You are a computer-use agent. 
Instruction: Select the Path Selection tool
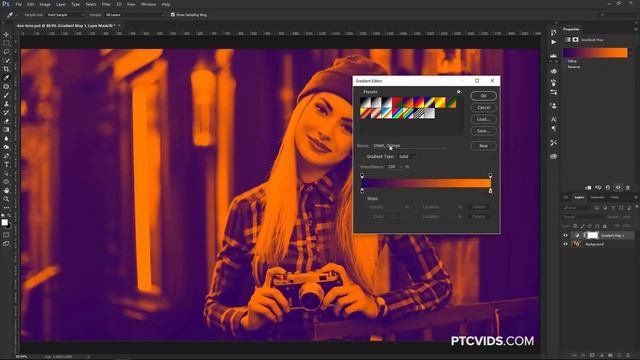pyautogui.click(x=6, y=173)
